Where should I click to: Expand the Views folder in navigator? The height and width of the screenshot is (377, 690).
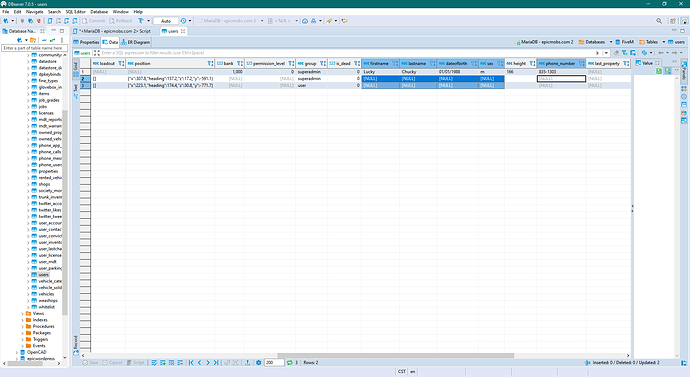(22, 314)
